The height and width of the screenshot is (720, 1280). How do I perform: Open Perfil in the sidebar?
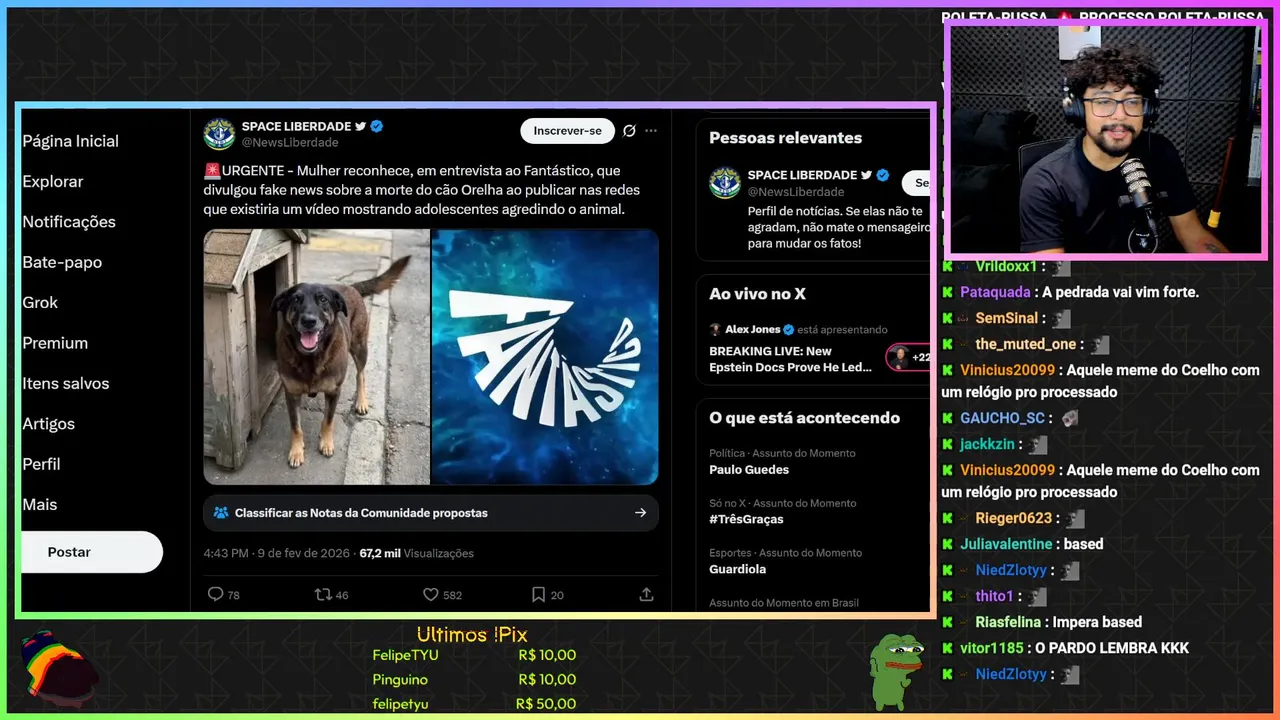click(x=42, y=464)
